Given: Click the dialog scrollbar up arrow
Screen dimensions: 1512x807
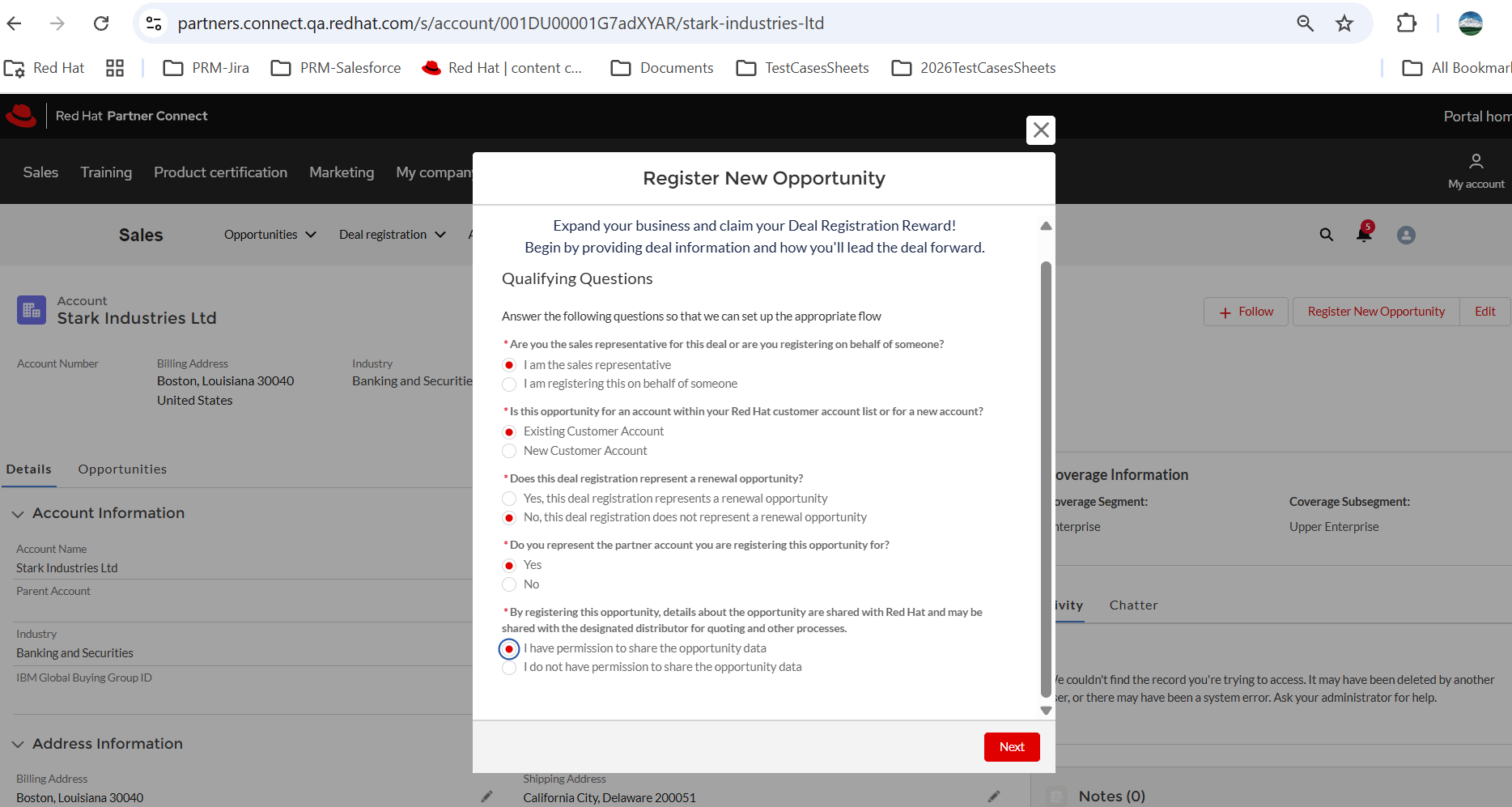Looking at the screenshot, I should (1046, 226).
